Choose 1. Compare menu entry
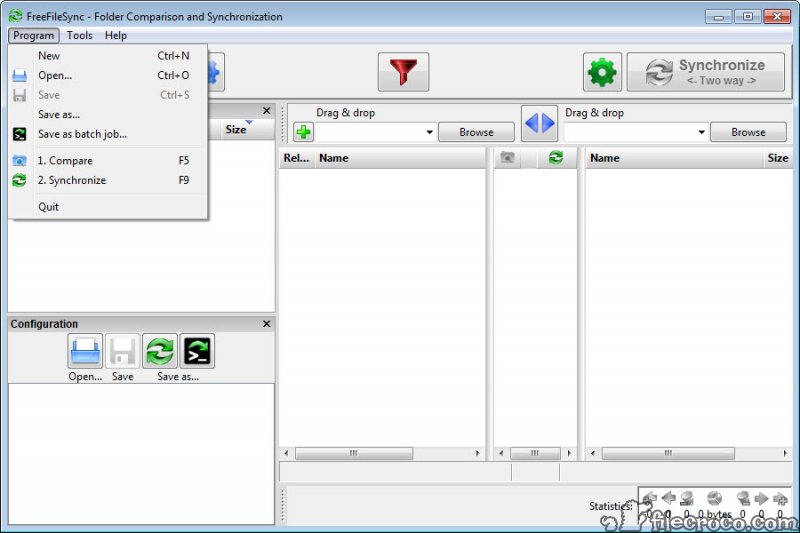 [108, 161]
